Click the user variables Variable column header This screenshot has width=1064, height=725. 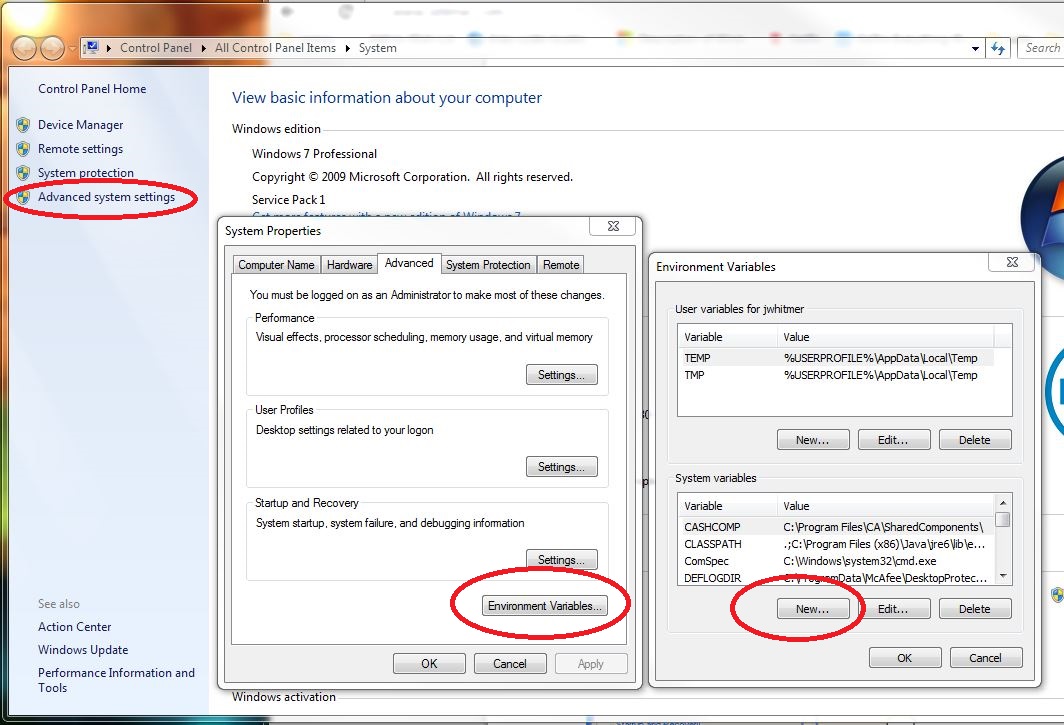pos(728,337)
